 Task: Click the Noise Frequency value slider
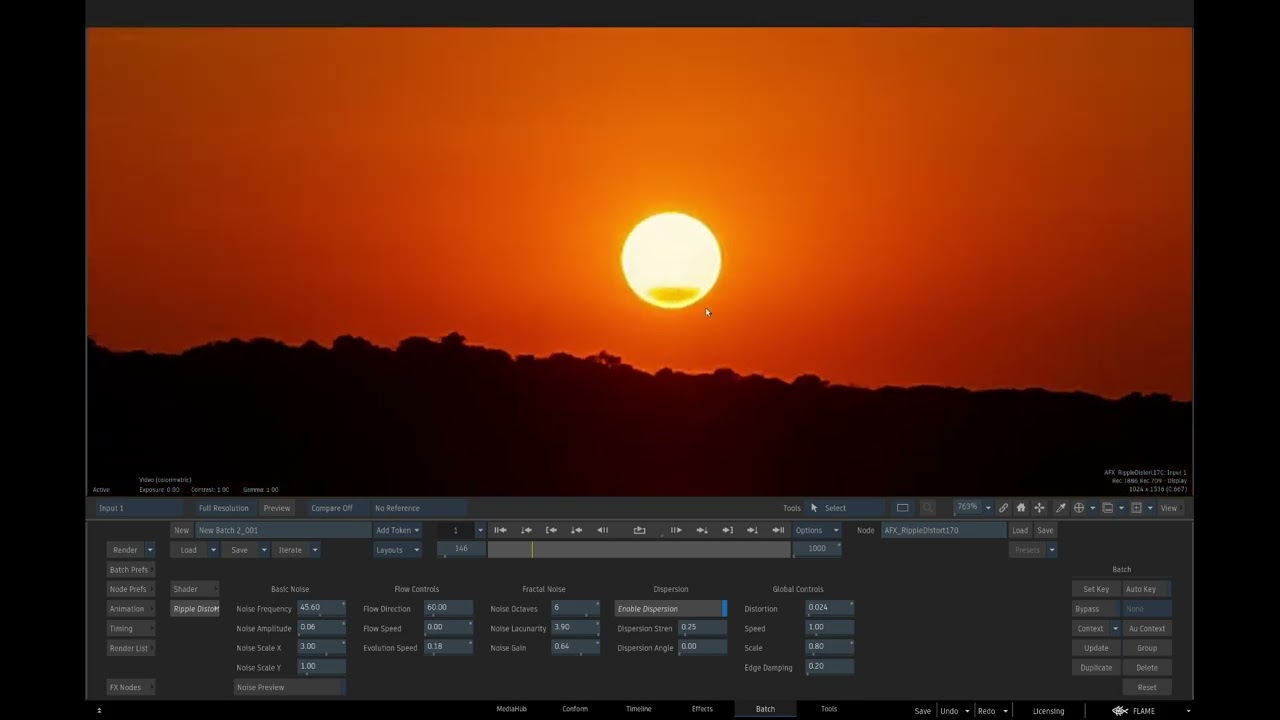click(321, 608)
